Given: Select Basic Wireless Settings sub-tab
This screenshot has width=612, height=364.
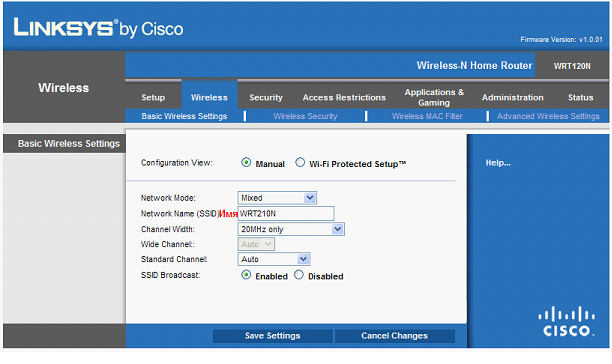Looking at the screenshot, I should click(x=184, y=116).
